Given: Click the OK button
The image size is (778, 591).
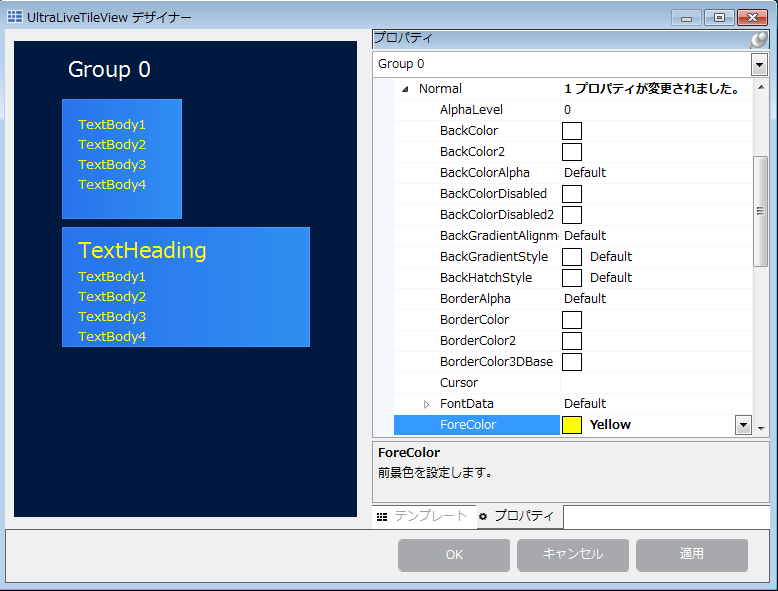Looking at the screenshot, I should [x=454, y=555].
